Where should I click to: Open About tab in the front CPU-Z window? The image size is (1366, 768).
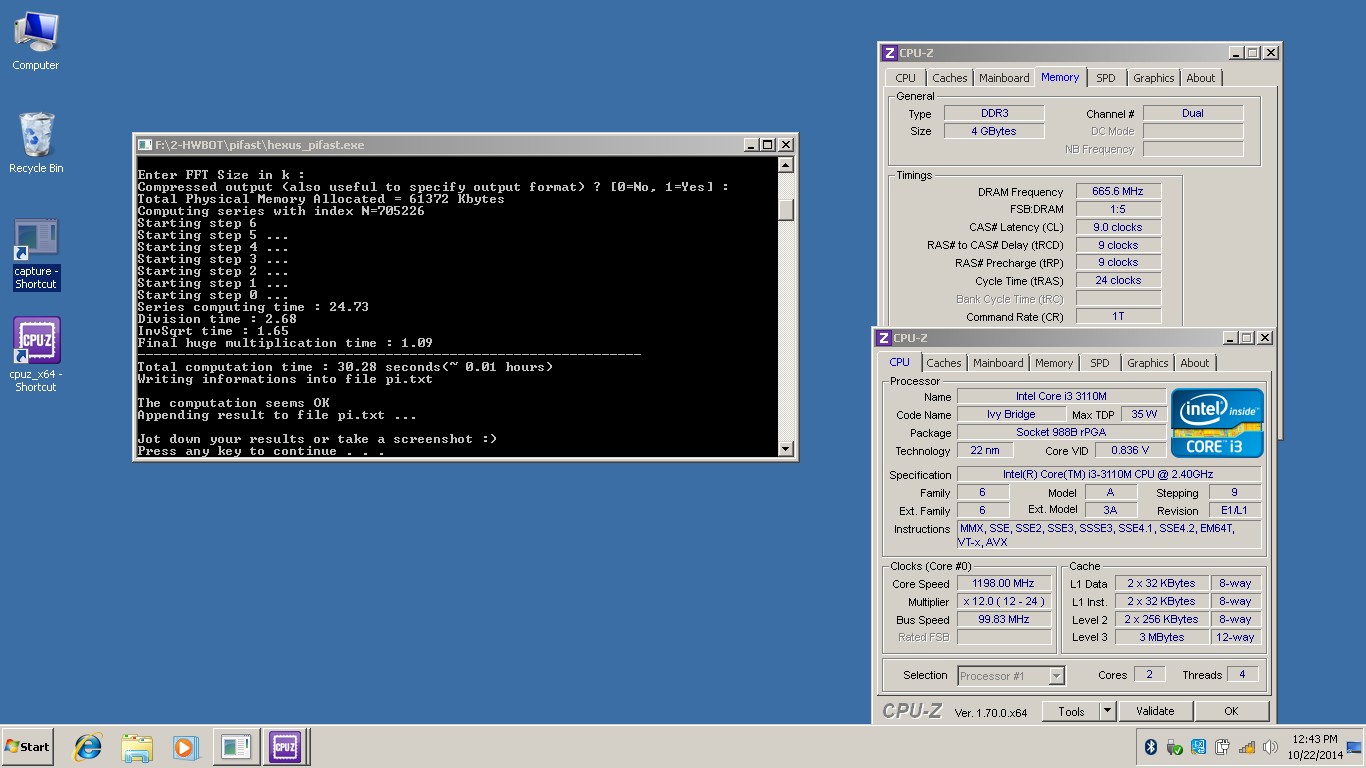(x=1195, y=363)
